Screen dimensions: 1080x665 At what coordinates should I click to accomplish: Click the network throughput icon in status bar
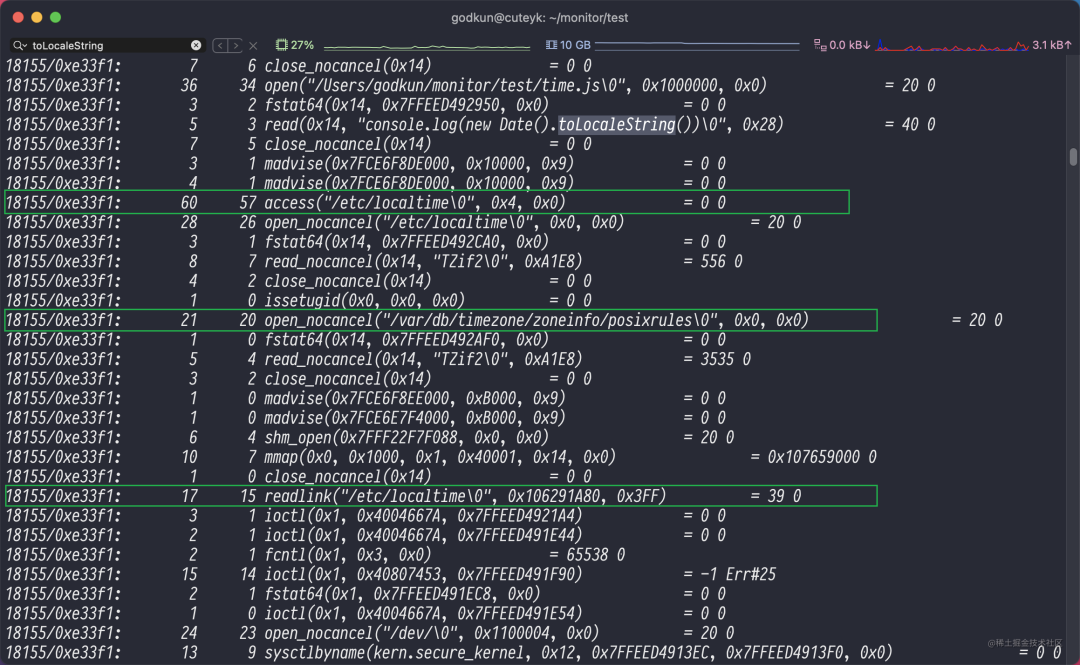[820, 45]
